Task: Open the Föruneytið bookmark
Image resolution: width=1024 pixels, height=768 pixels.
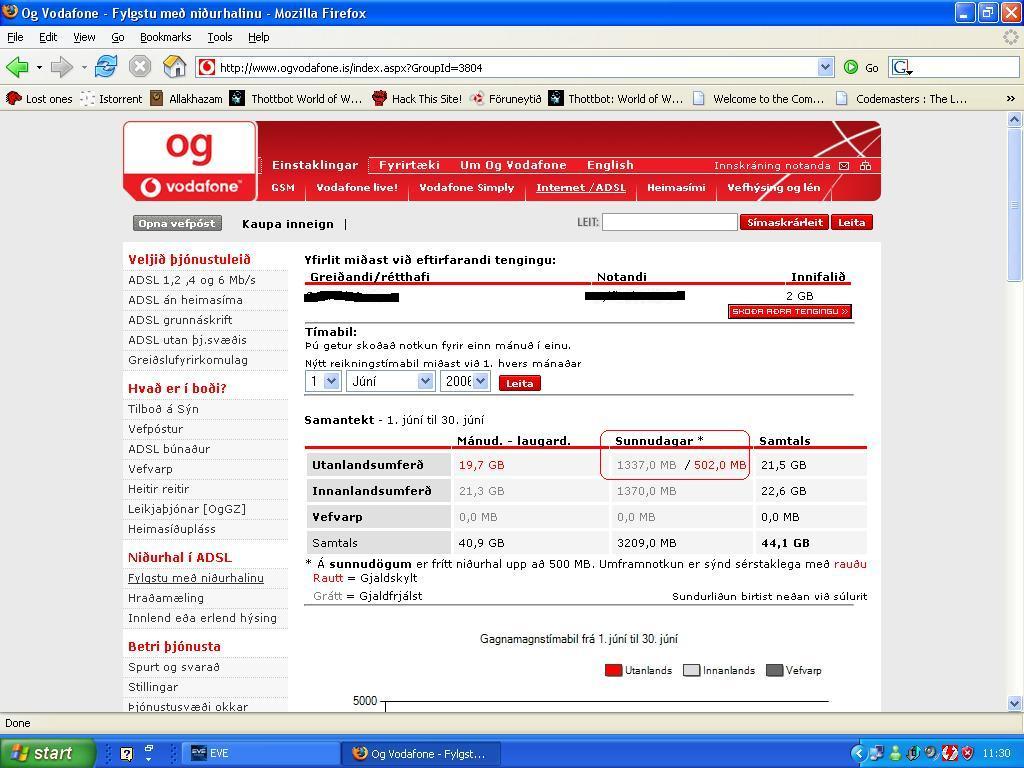Action: pos(506,99)
